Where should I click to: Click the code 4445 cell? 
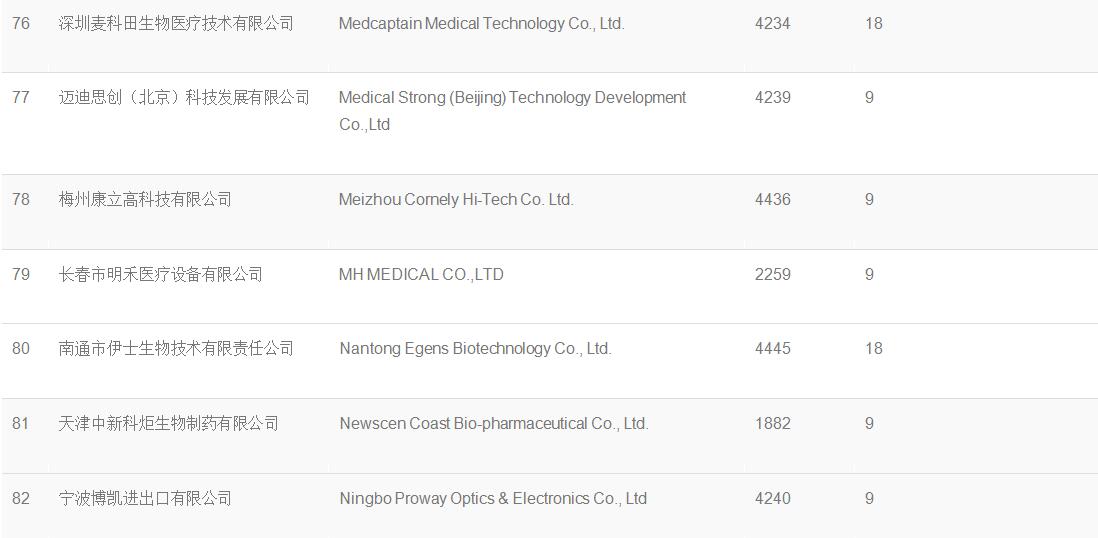772,348
